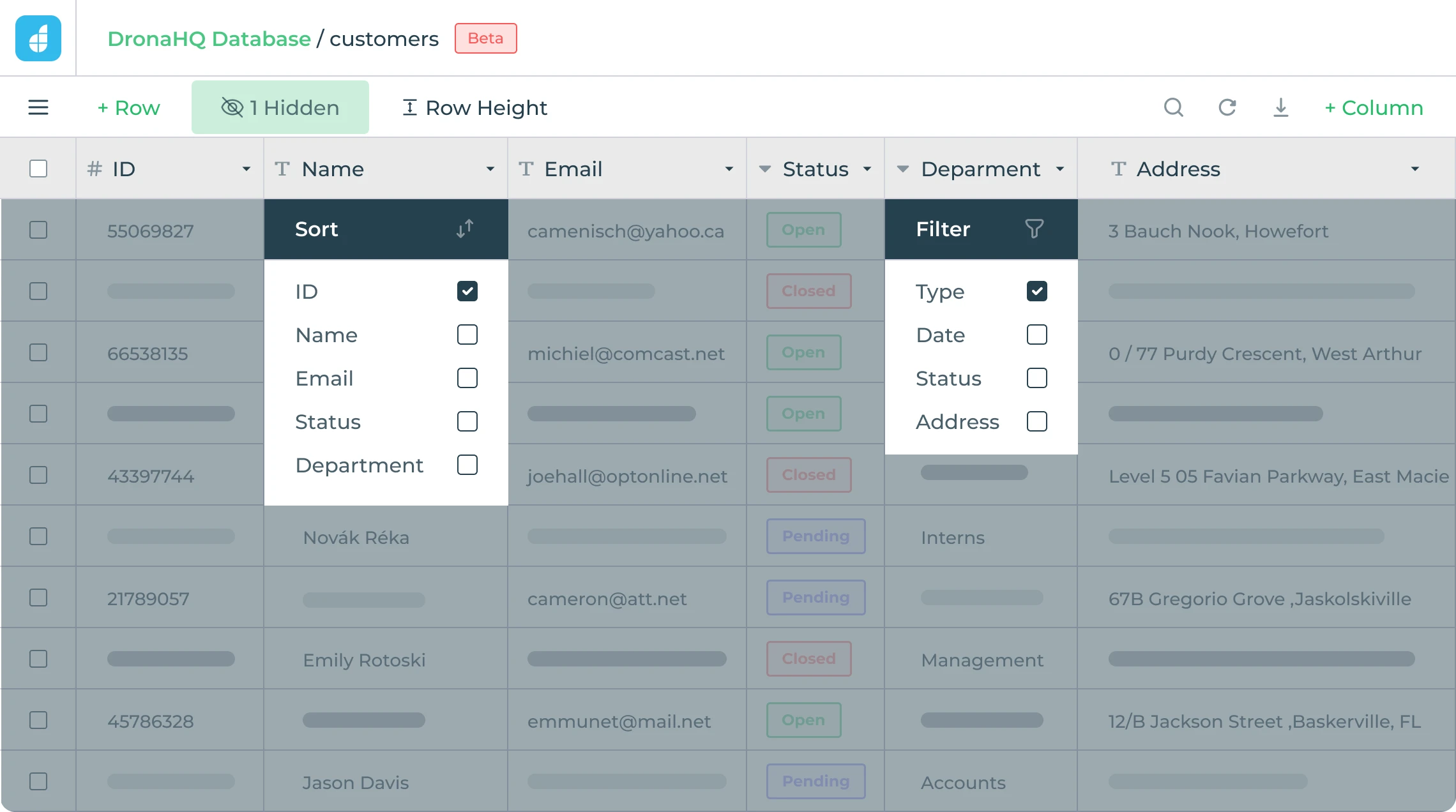1456x812 pixels.
Task: Click the + Column button
Action: coord(1373,107)
